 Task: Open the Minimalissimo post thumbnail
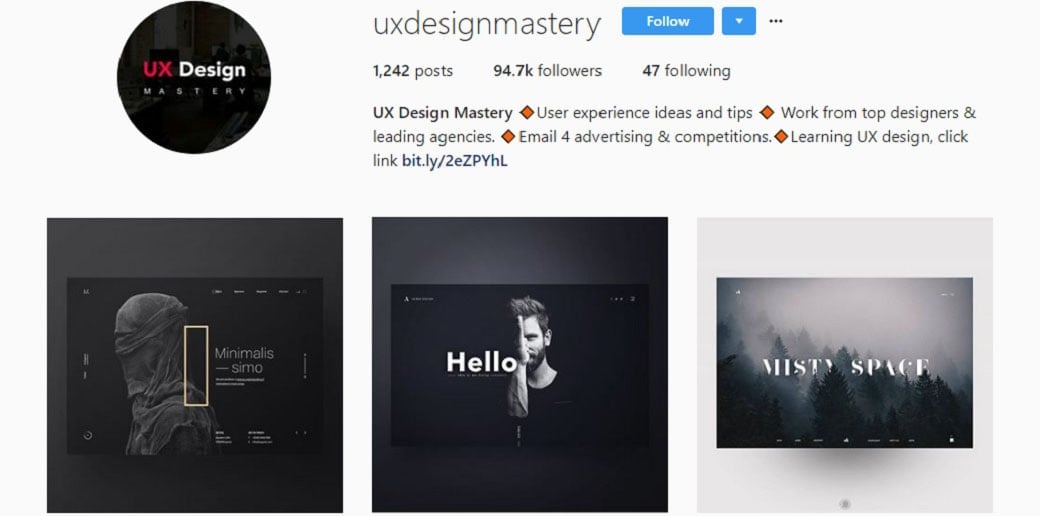pyautogui.click(x=195, y=365)
